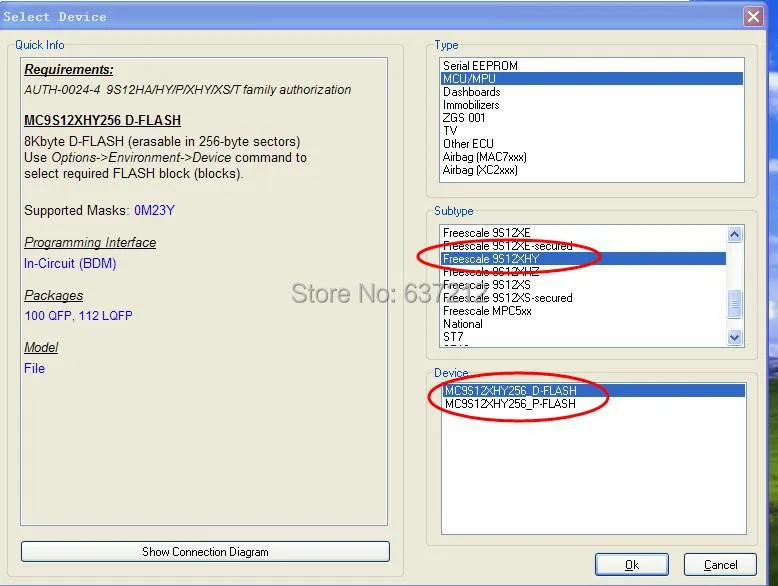Choose Freescale 9S12XS-secured subtype
The width and height of the screenshot is (778, 586).
point(584,298)
